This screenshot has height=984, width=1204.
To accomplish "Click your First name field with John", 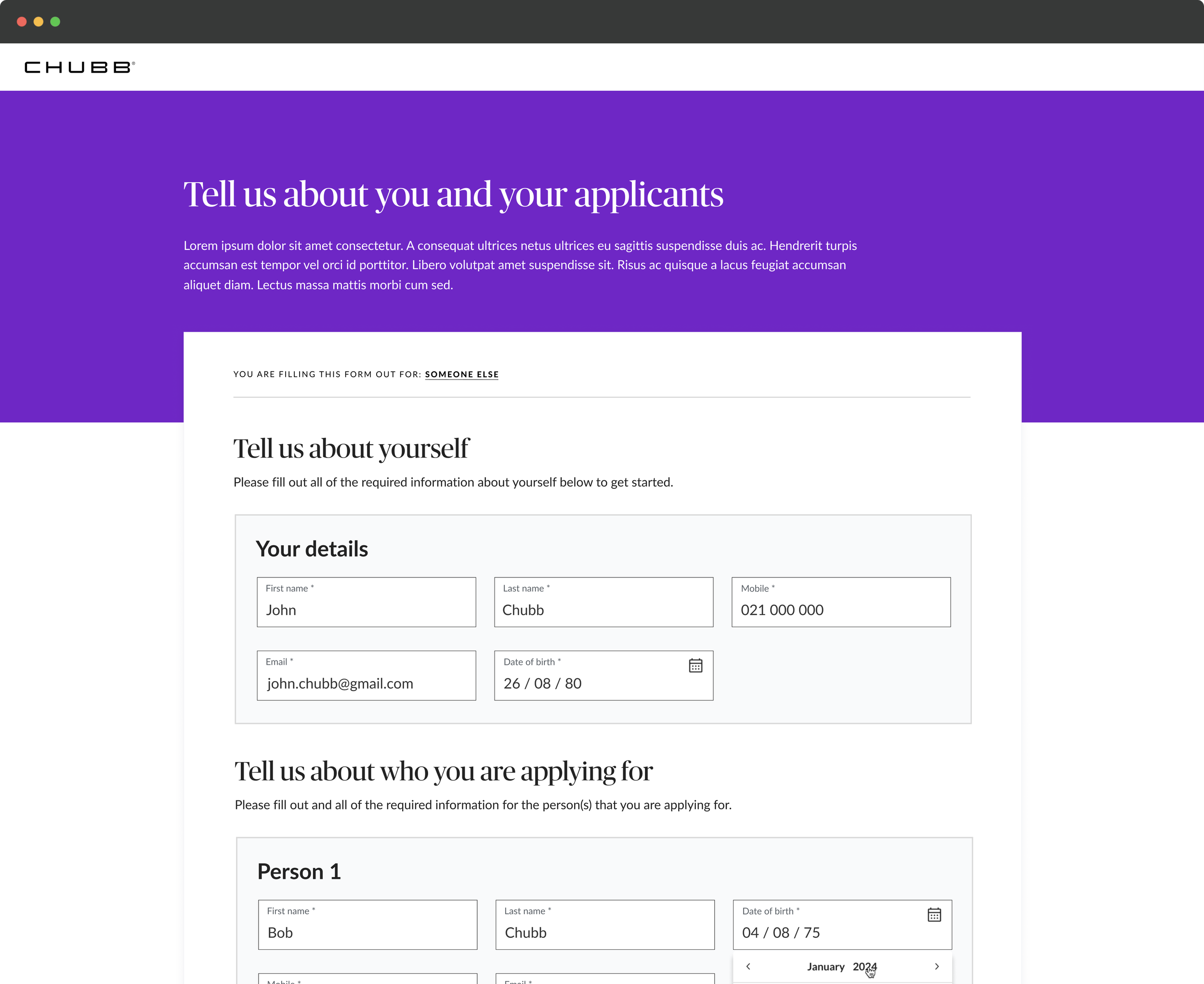I will point(366,603).
